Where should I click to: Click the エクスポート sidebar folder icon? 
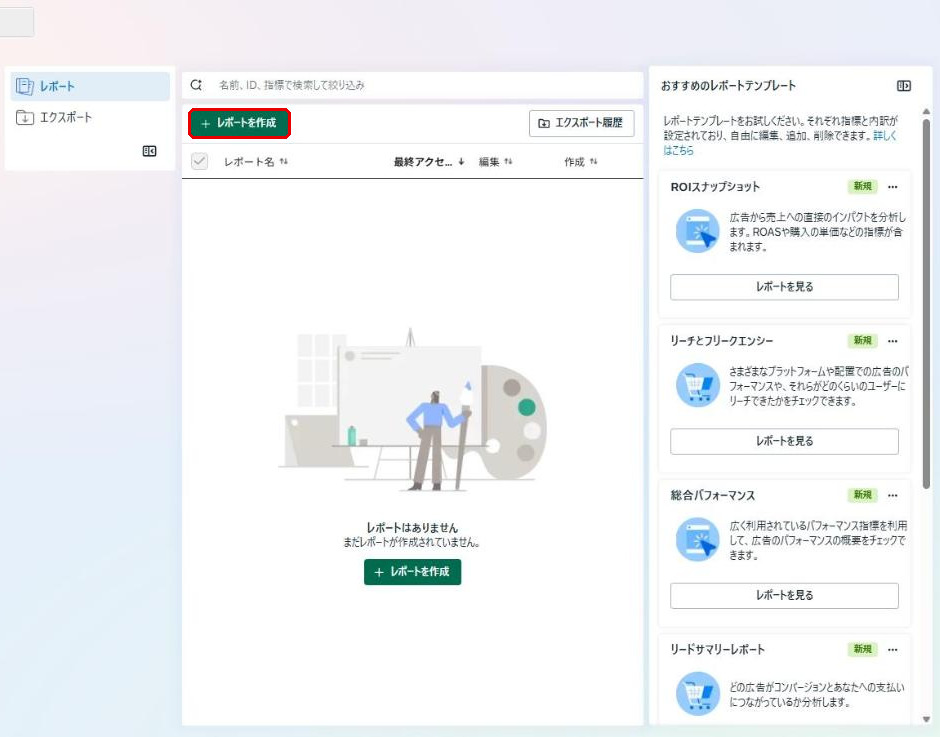[x=25, y=118]
